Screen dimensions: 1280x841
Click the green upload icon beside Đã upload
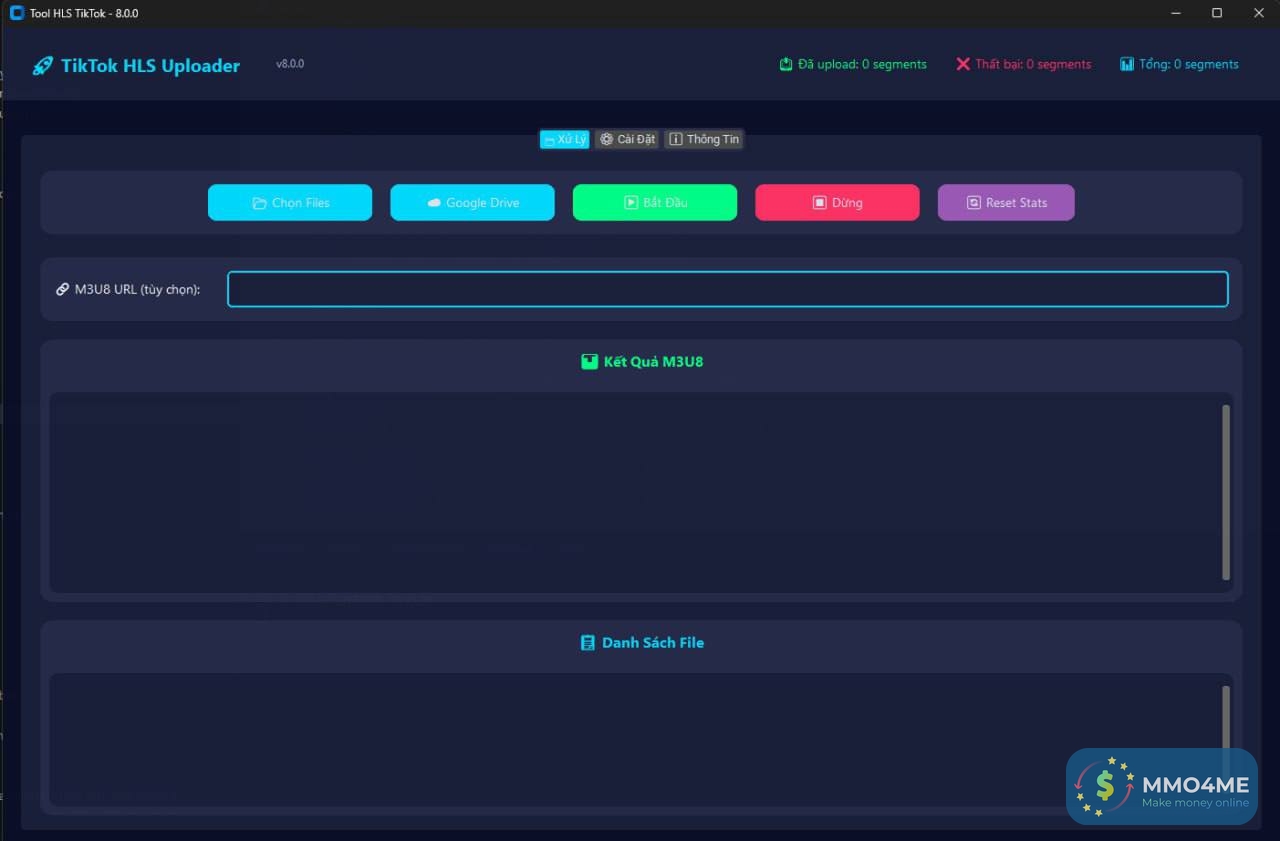coord(786,64)
